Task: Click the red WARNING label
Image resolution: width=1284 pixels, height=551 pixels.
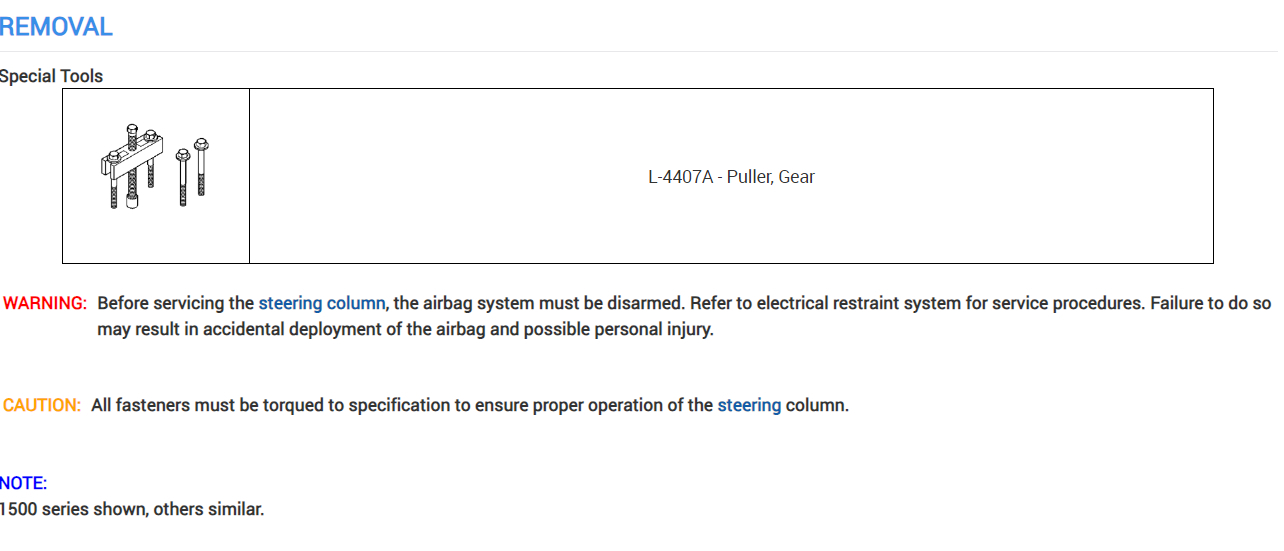Action: pos(45,303)
